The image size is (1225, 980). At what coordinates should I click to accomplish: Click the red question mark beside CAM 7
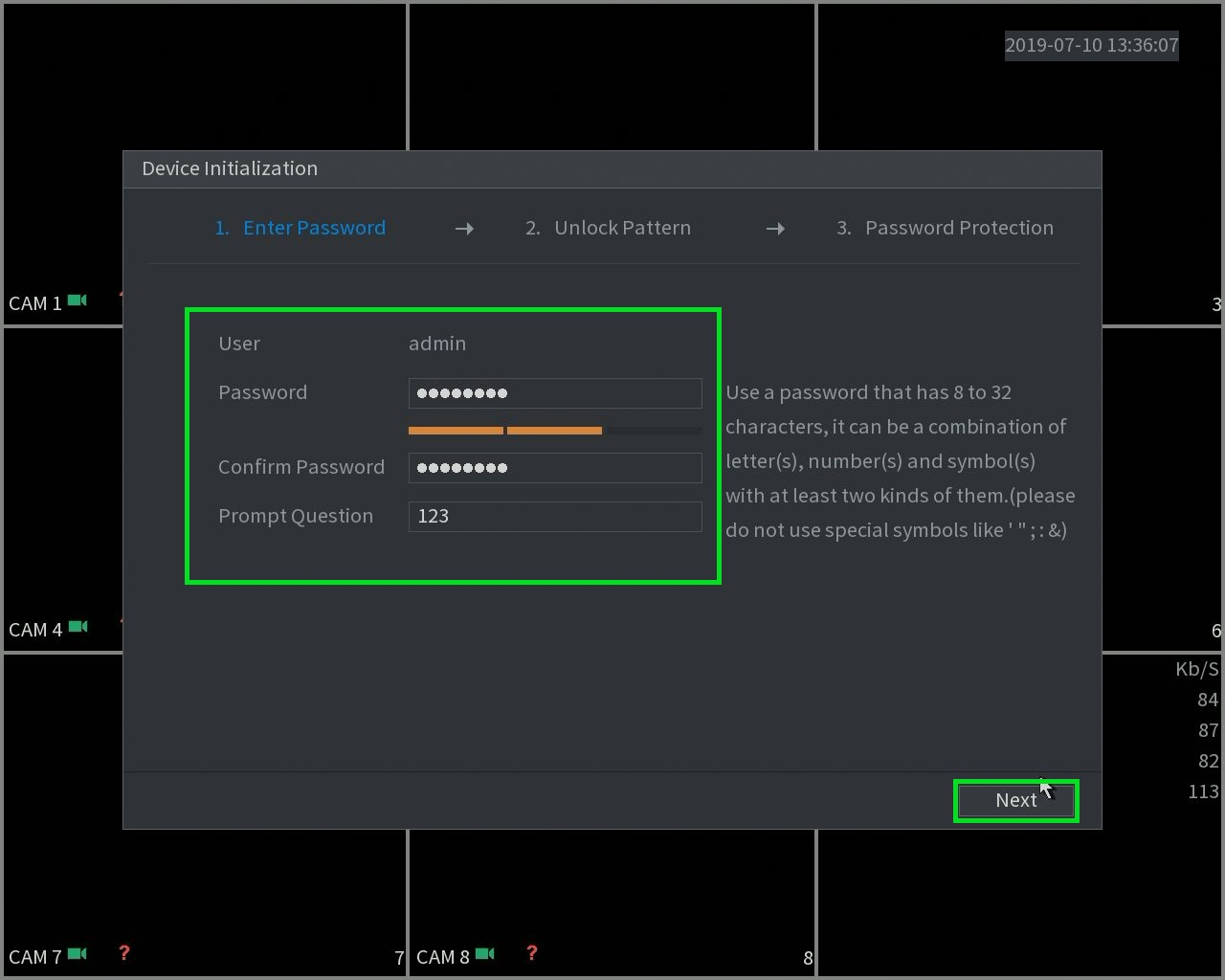coord(123,953)
